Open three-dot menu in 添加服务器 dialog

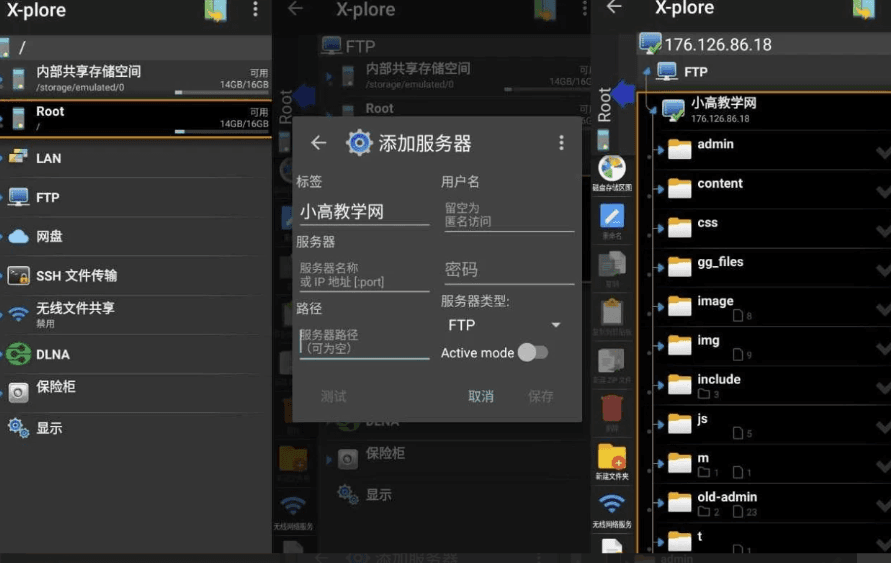coord(561,143)
